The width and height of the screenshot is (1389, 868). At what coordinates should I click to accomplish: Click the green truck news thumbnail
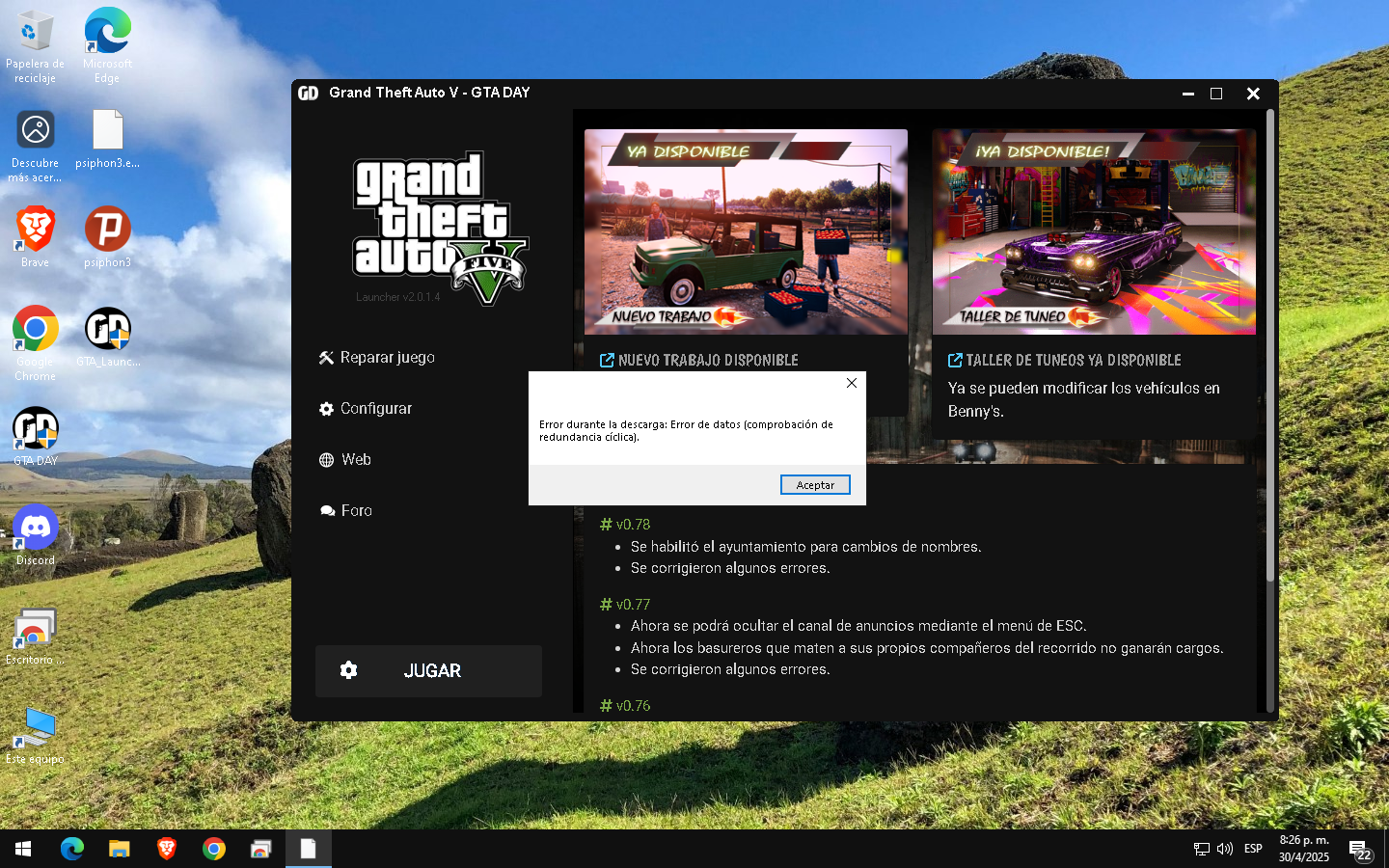point(746,231)
